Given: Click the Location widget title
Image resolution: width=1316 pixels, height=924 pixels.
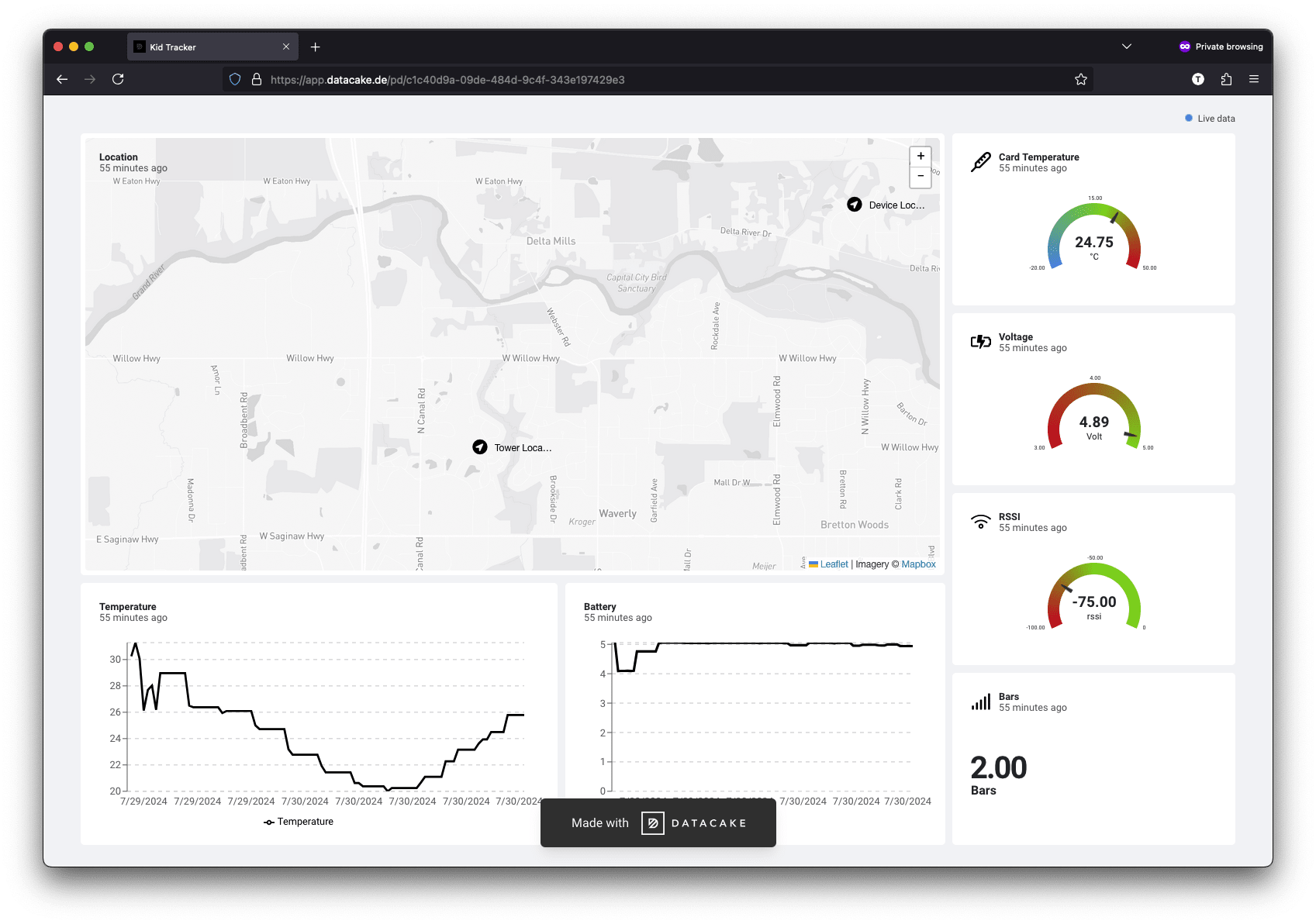Looking at the screenshot, I should point(119,157).
